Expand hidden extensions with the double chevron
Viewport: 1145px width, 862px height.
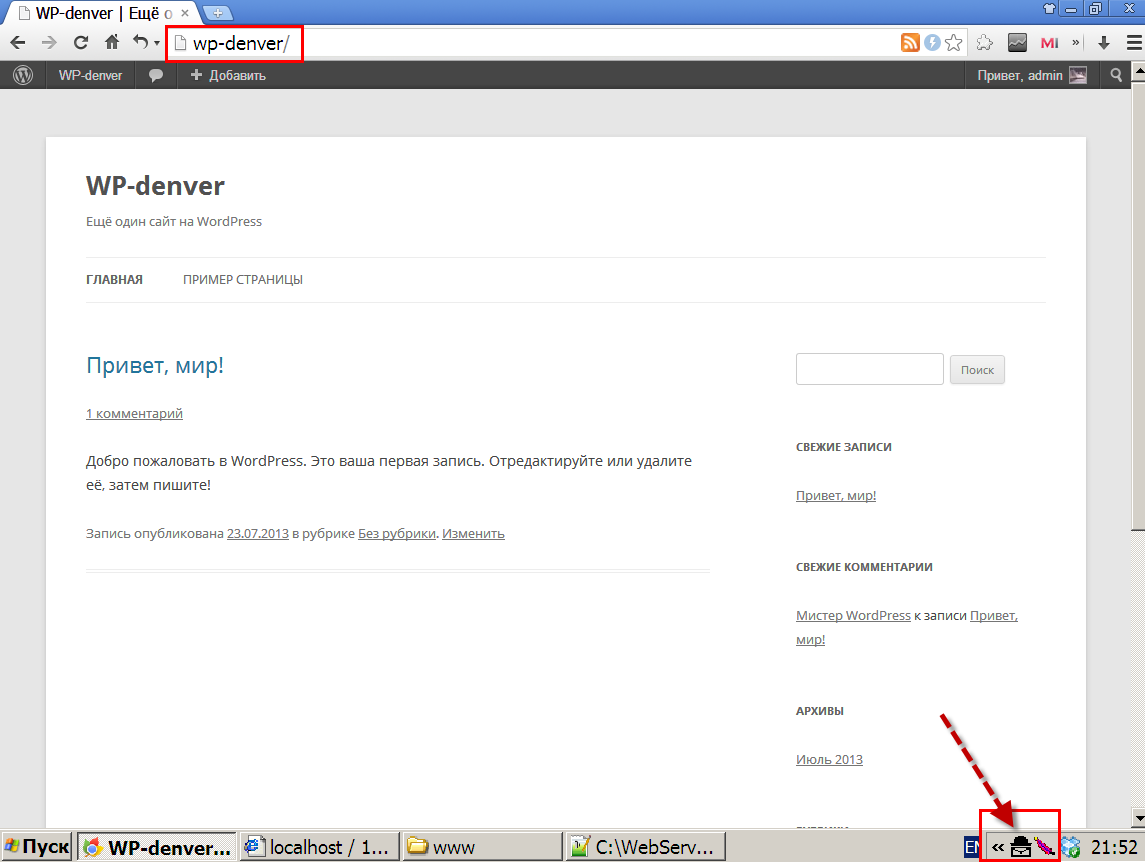pyautogui.click(x=1076, y=42)
